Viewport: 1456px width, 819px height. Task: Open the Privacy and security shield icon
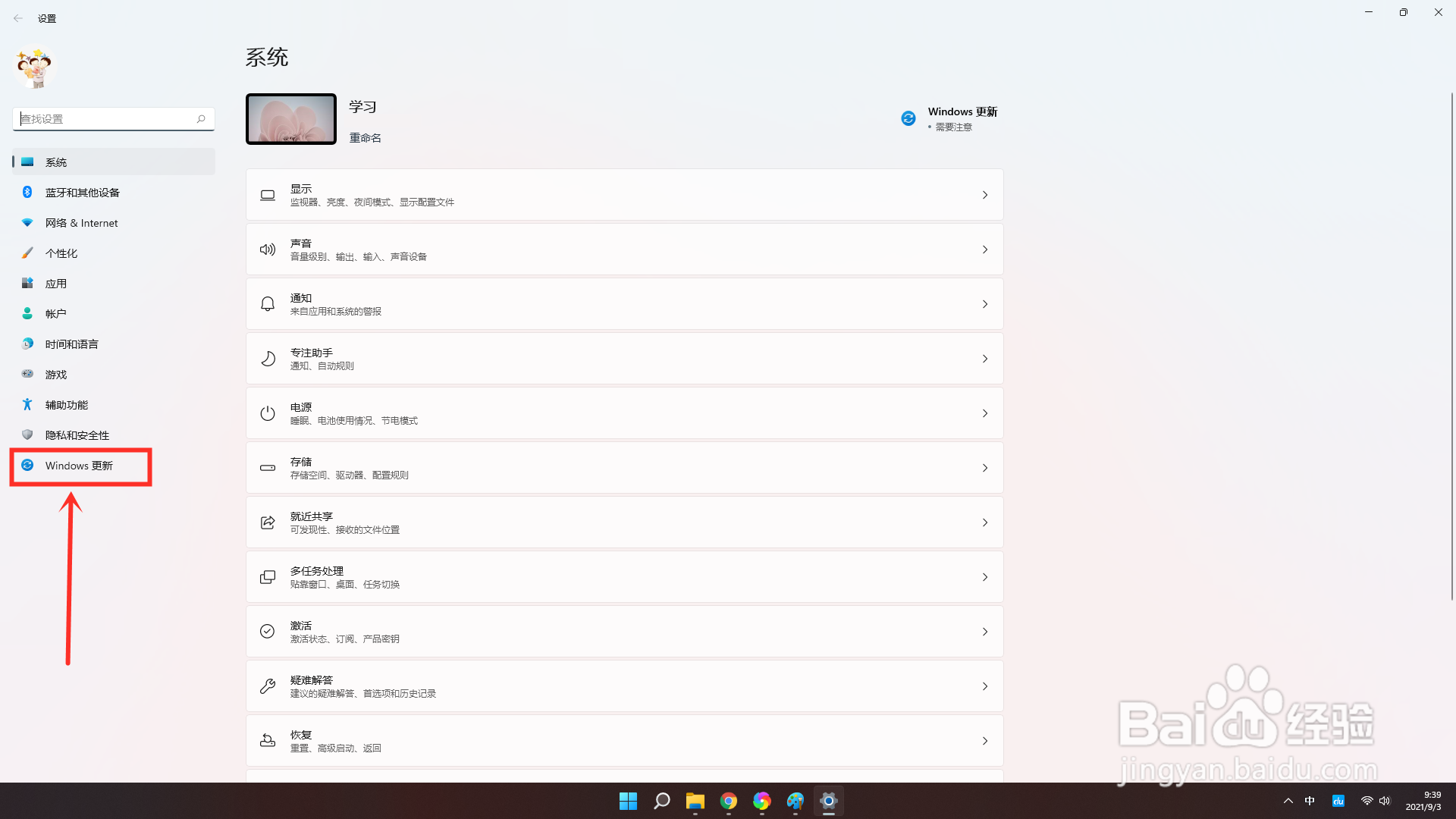tap(27, 435)
